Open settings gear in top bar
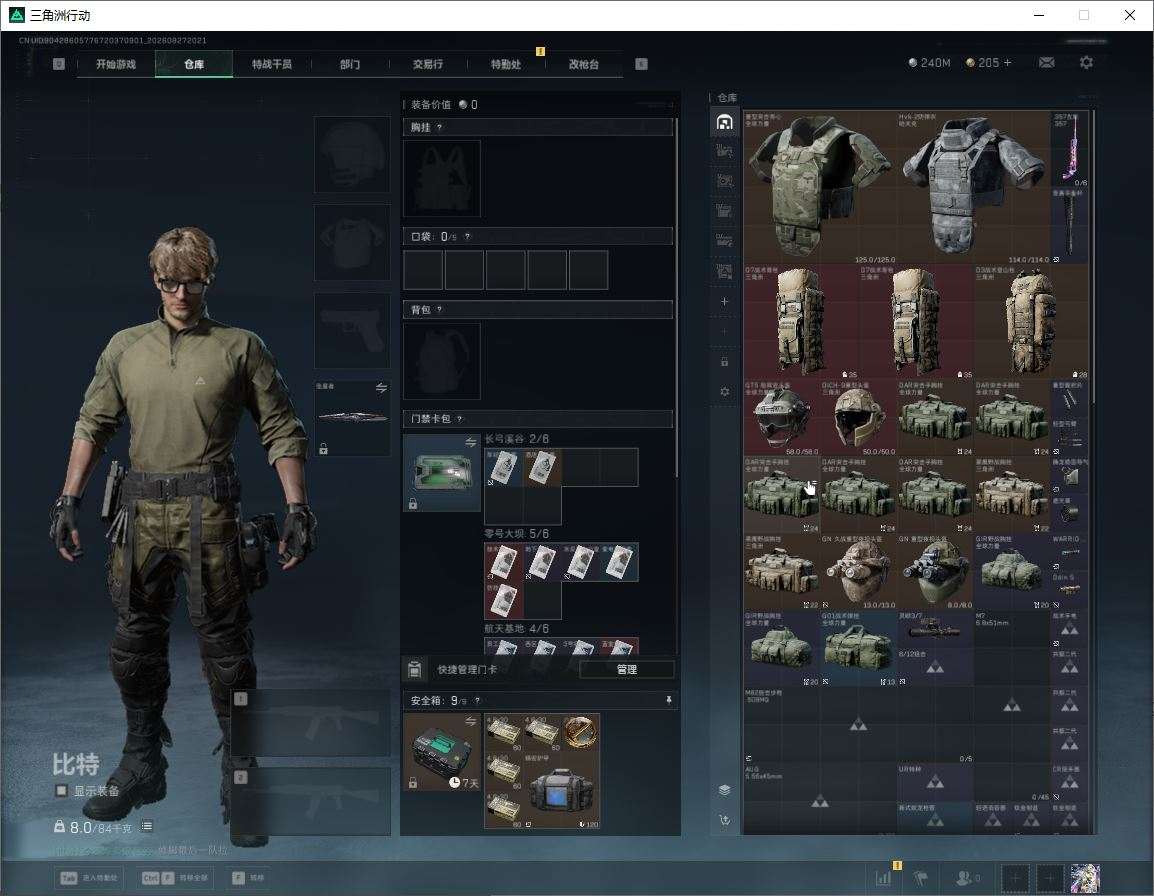The height and width of the screenshot is (896, 1154). pyautogui.click(x=1086, y=63)
